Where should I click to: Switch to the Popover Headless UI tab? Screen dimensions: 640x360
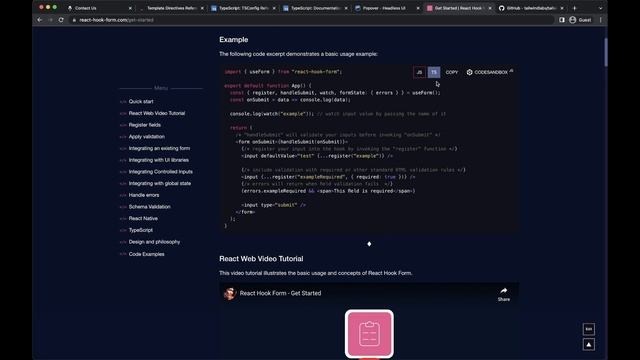tap(387, 8)
